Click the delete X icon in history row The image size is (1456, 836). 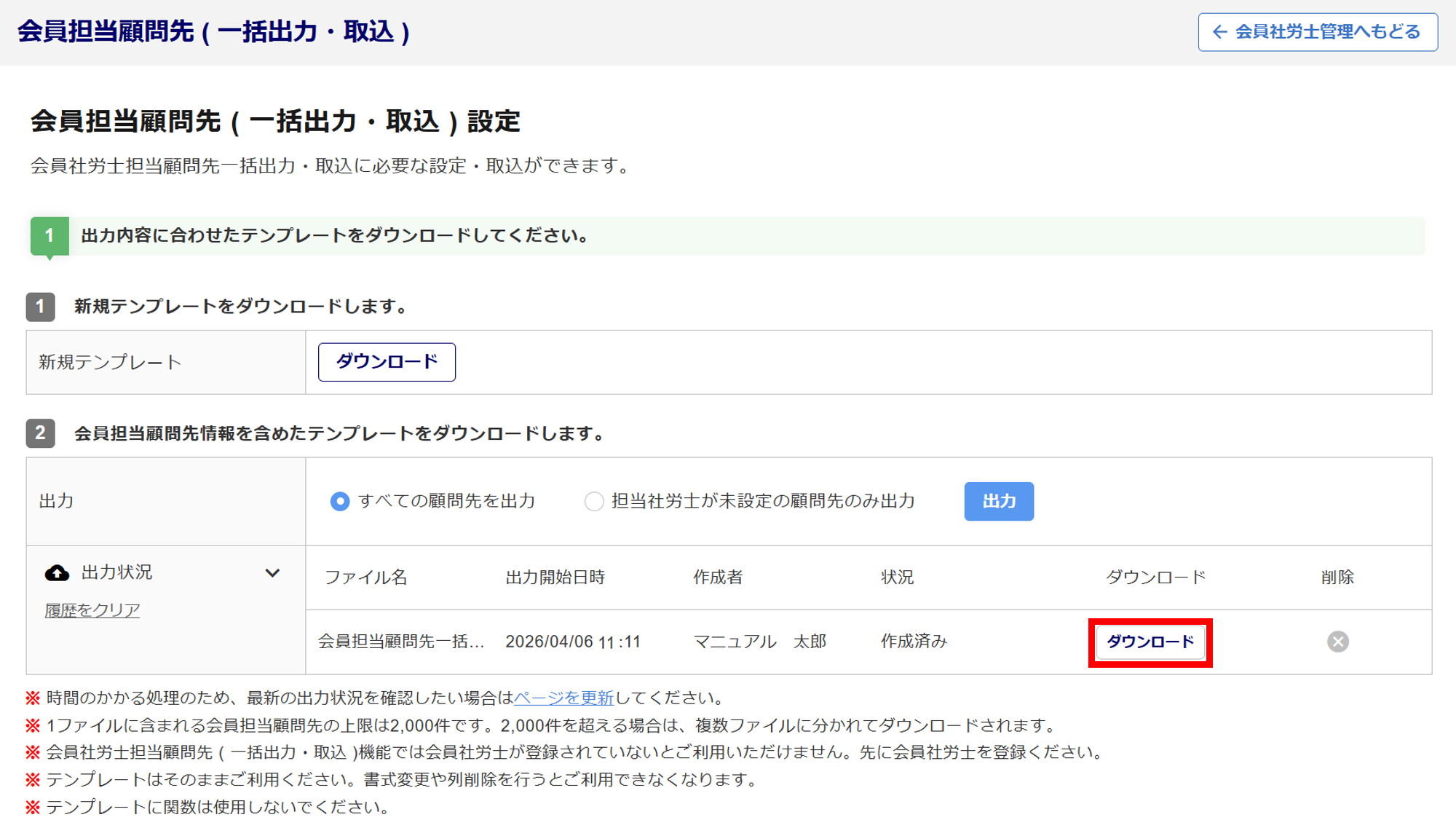(x=1337, y=642)
